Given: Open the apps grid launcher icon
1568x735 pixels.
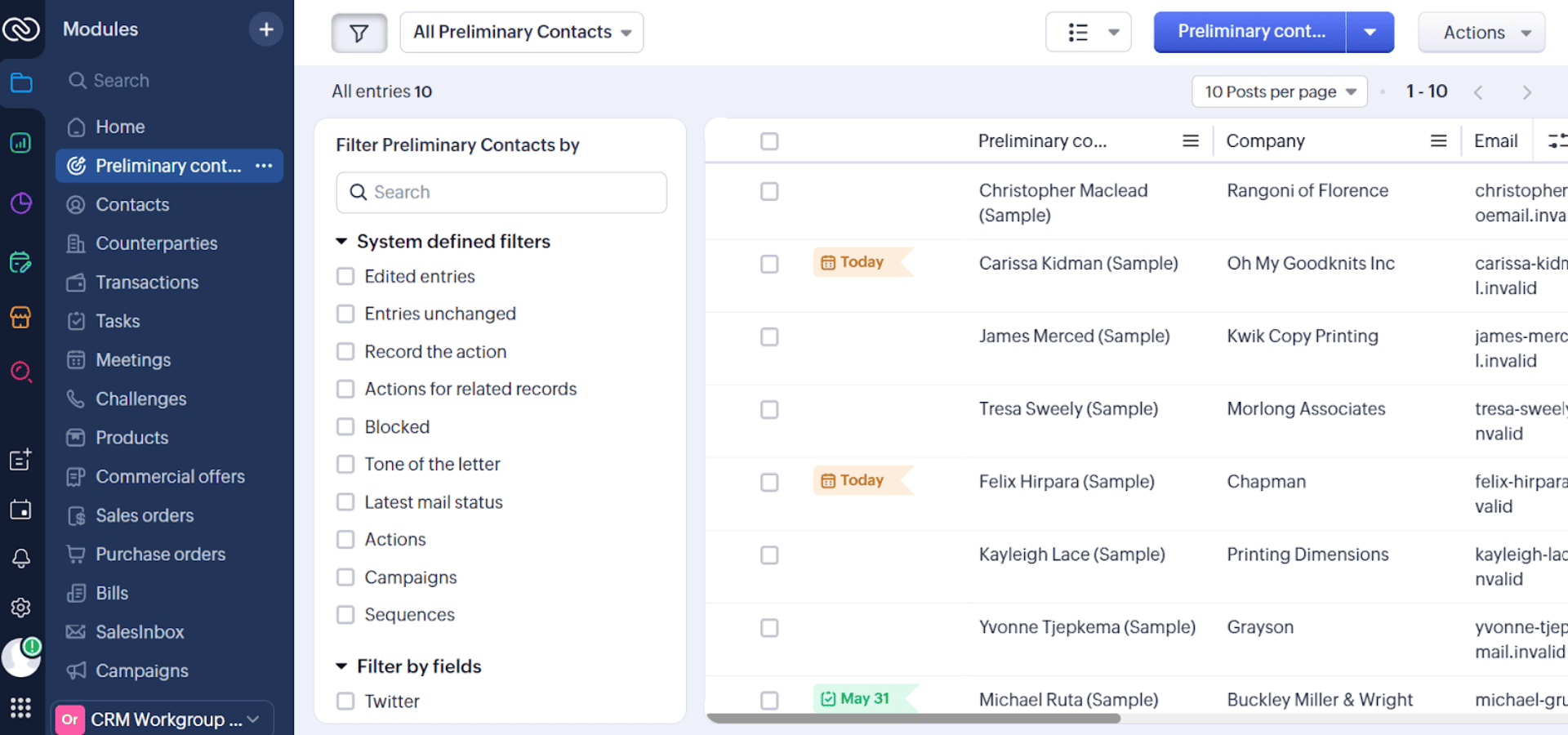Looking at the screenshot, I should tap(21, 707).
